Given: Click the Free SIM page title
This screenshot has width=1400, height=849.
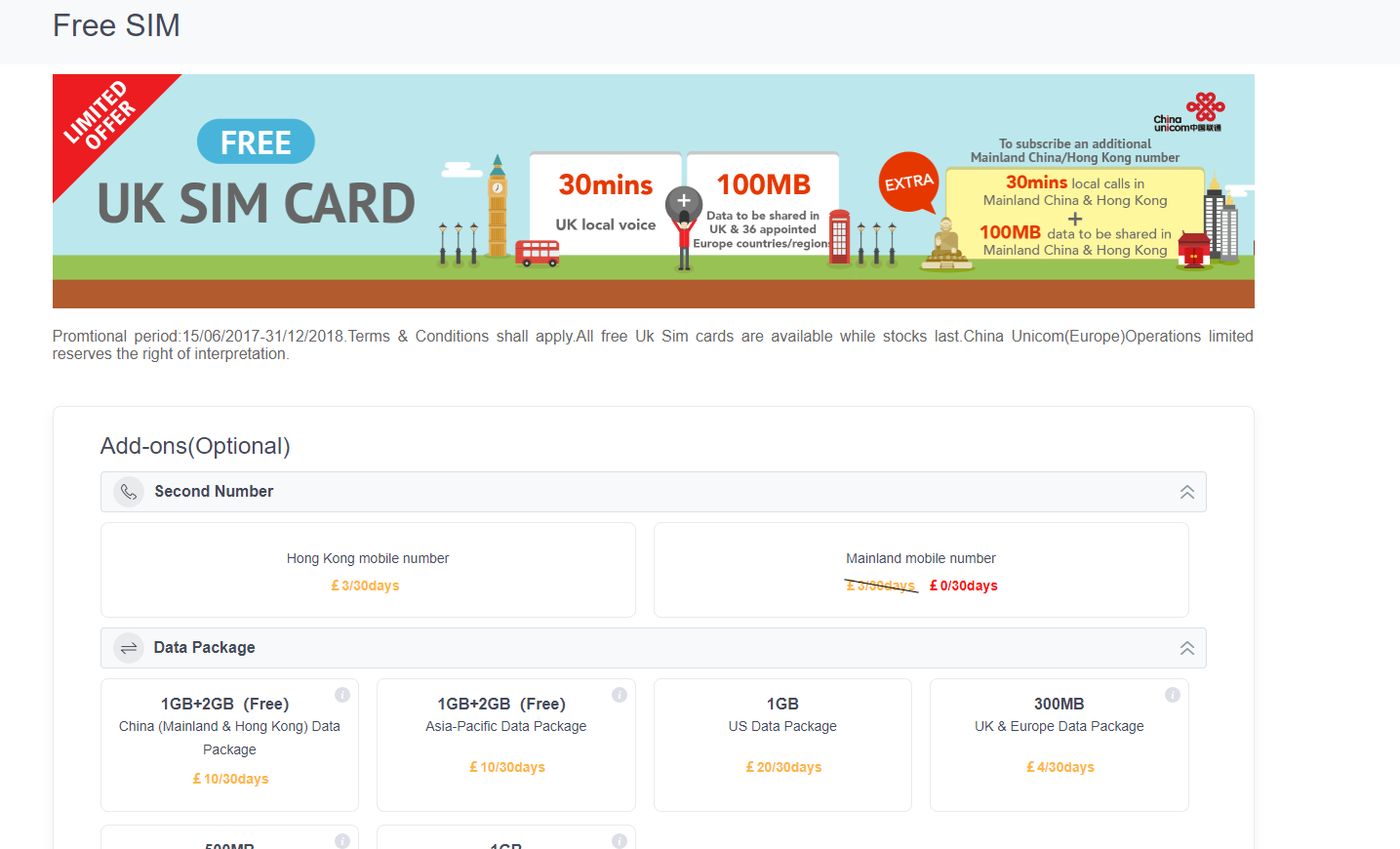Looking at the screenshot, I should pyautogui.click(x=116, y=25).
